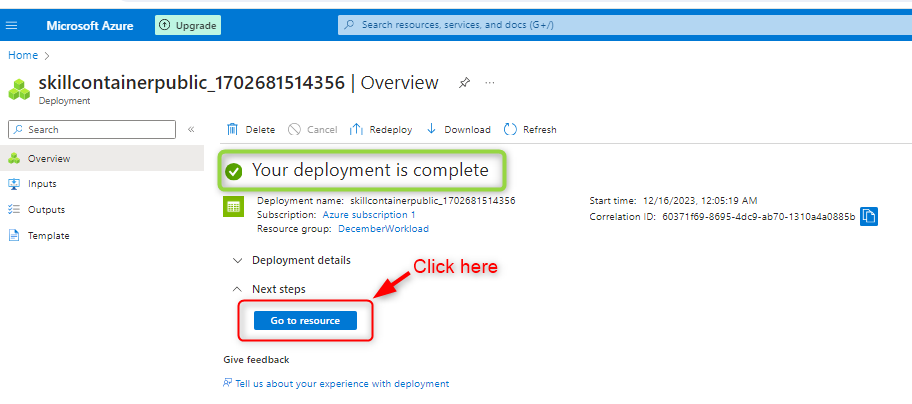Image resolution: width=912 pixels, height=404 pixels.
Task: Collapse the left navigation menu
Action: (191, 130)
